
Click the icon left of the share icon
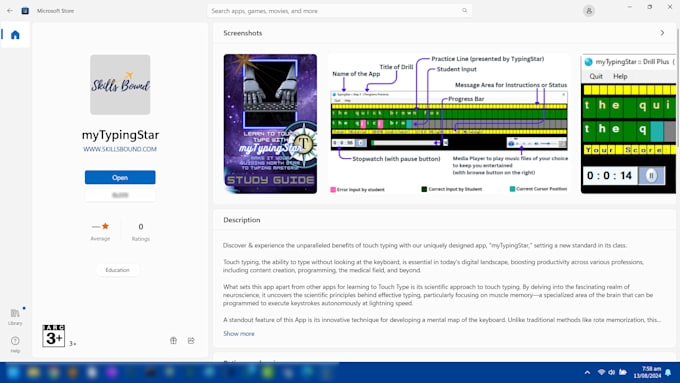pyautogui.click(x=173, y=340)
